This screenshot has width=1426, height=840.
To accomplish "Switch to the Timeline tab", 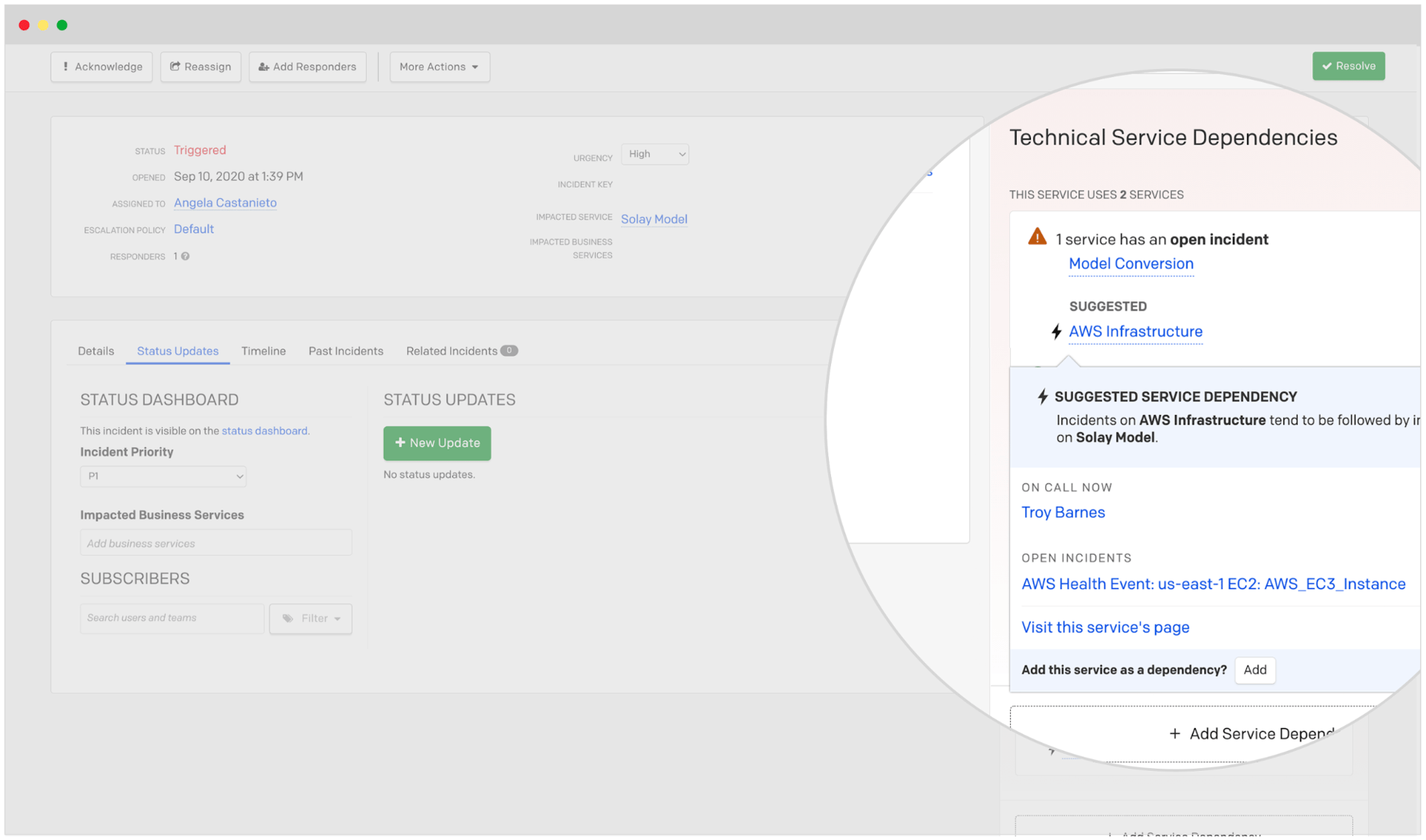I will pos(263,351).
